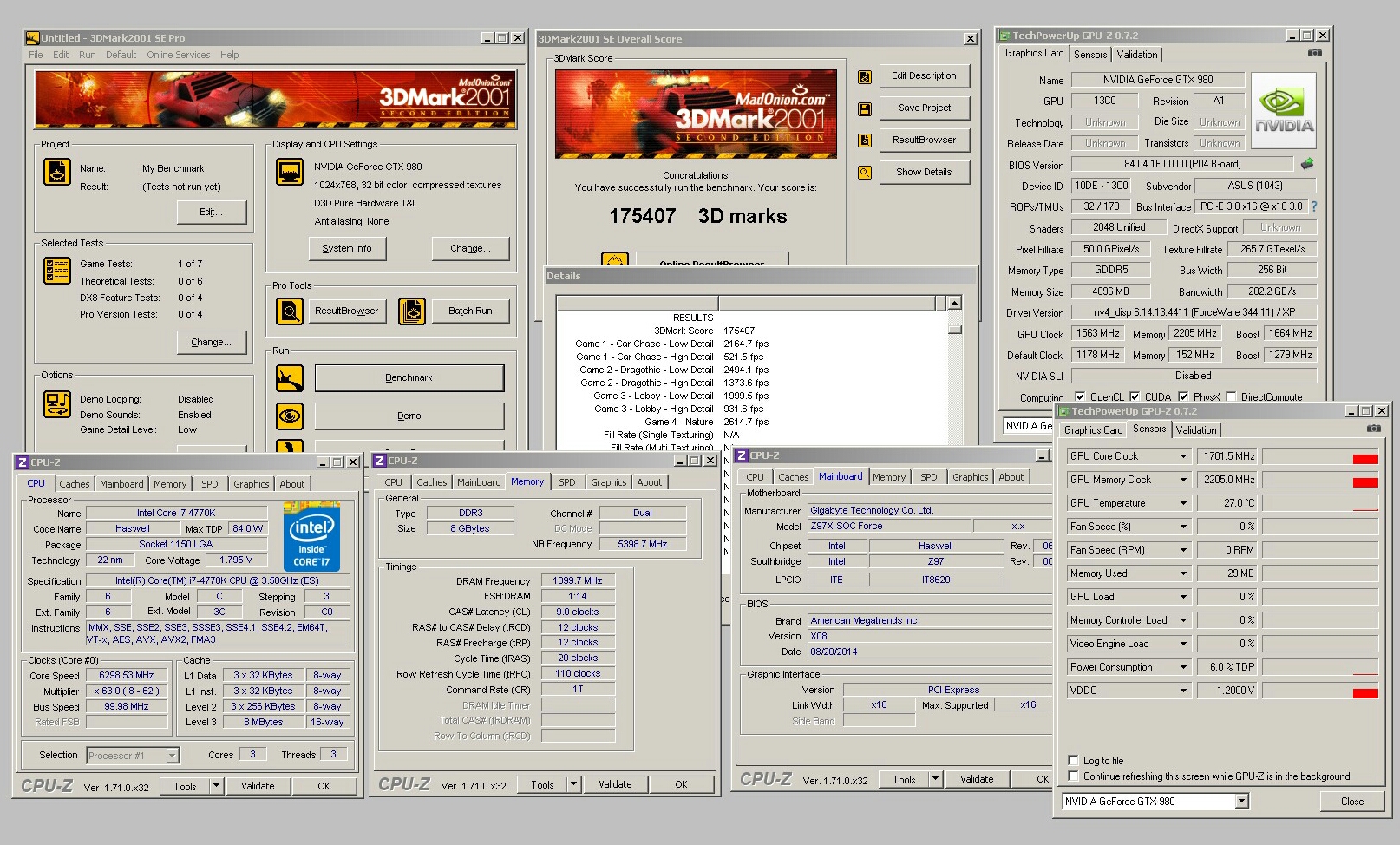Click the GPU Name field NVIDIA GeForce GTX 980
Image resolution: width=1400 pixels, height=845 pixels.
click(1157, 80)
